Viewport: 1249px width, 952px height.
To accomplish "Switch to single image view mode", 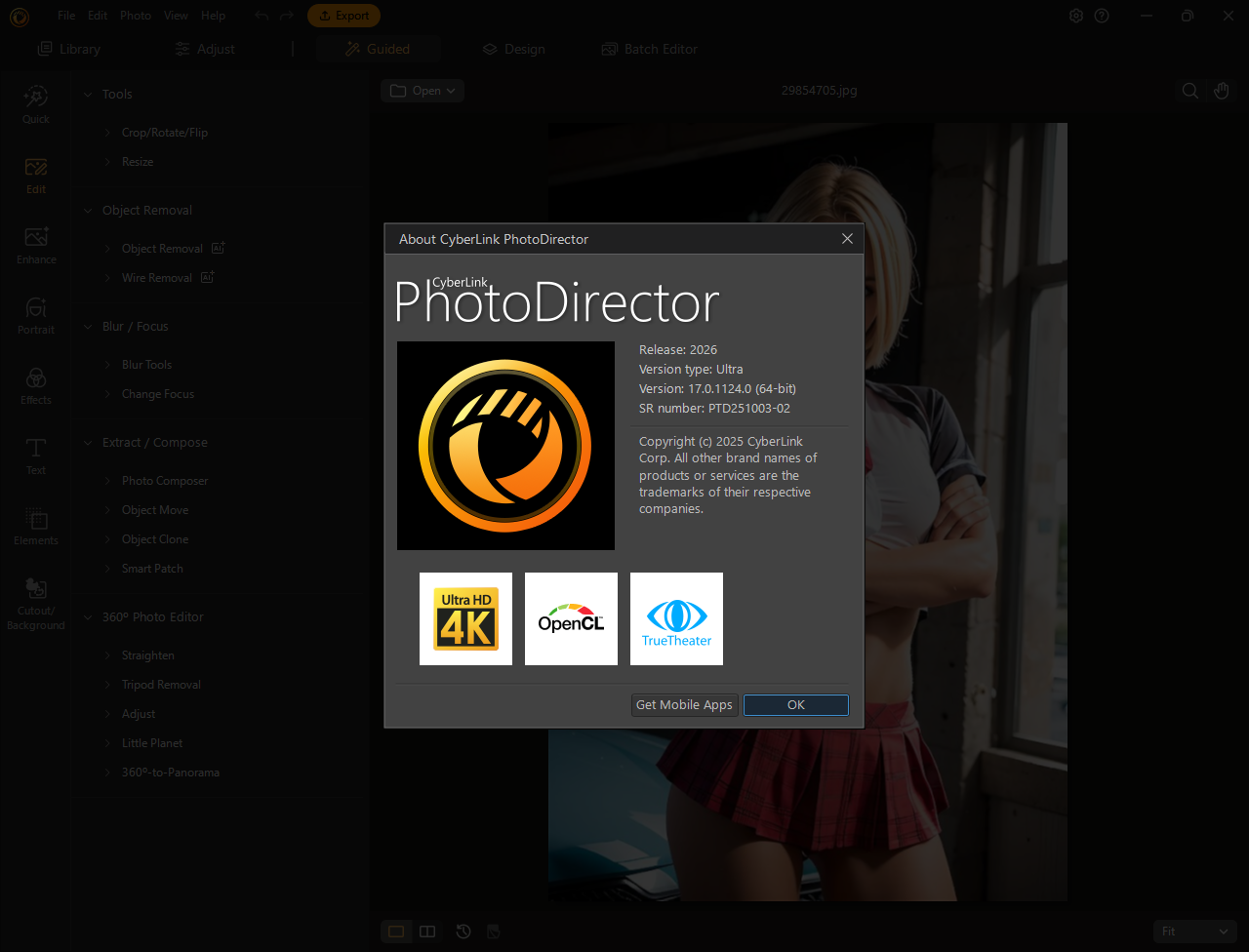I will pyautogui.click(x=396, y=932).
